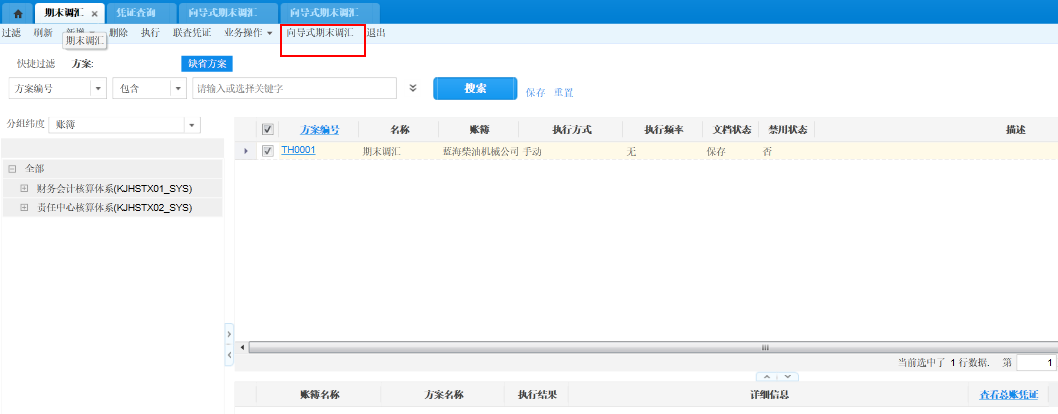This screenshot has width=1058, height=414.
Task: Expand advanced filter double-chevron icon
Action: pos(413,88)
